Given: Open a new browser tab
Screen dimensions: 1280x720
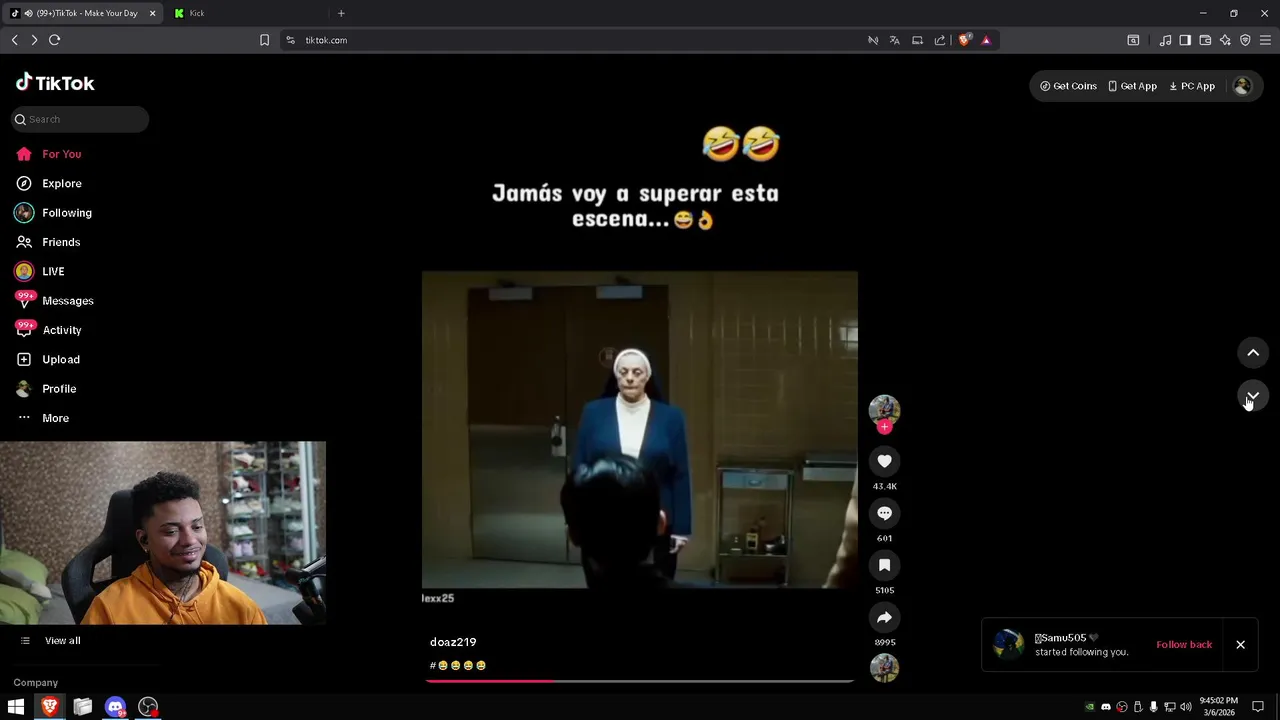Looking at the screenshot, I should click(341, 13).
